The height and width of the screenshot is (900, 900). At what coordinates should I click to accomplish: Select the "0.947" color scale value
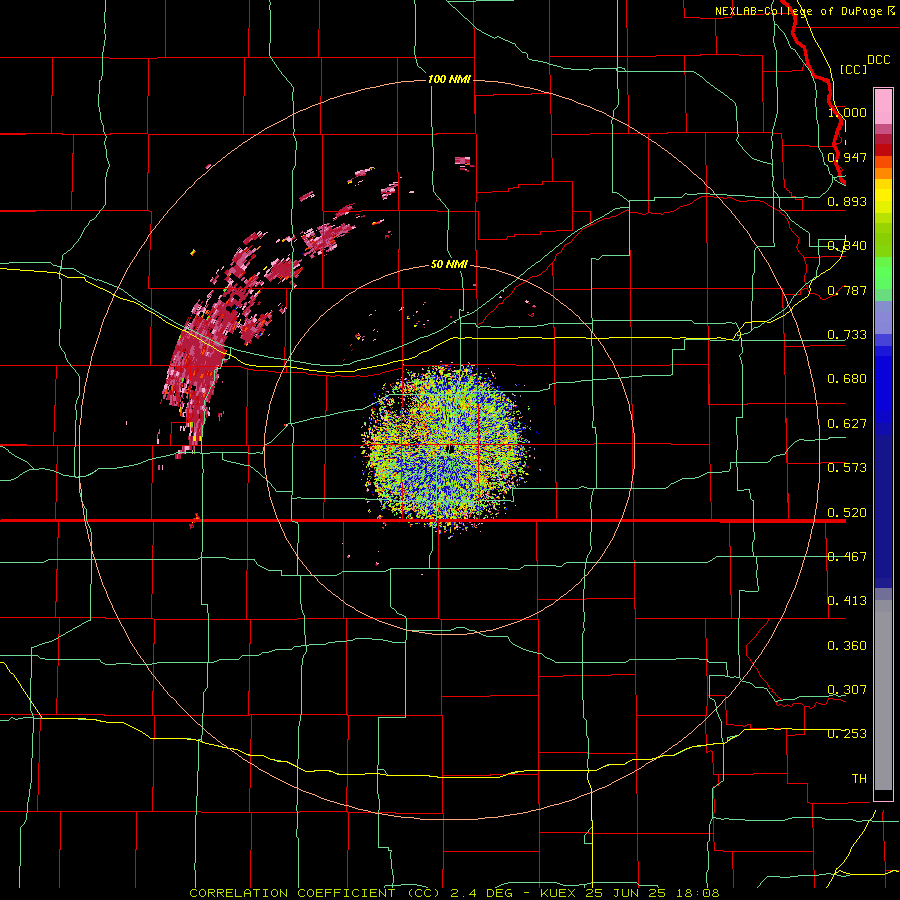coord(847,157)
